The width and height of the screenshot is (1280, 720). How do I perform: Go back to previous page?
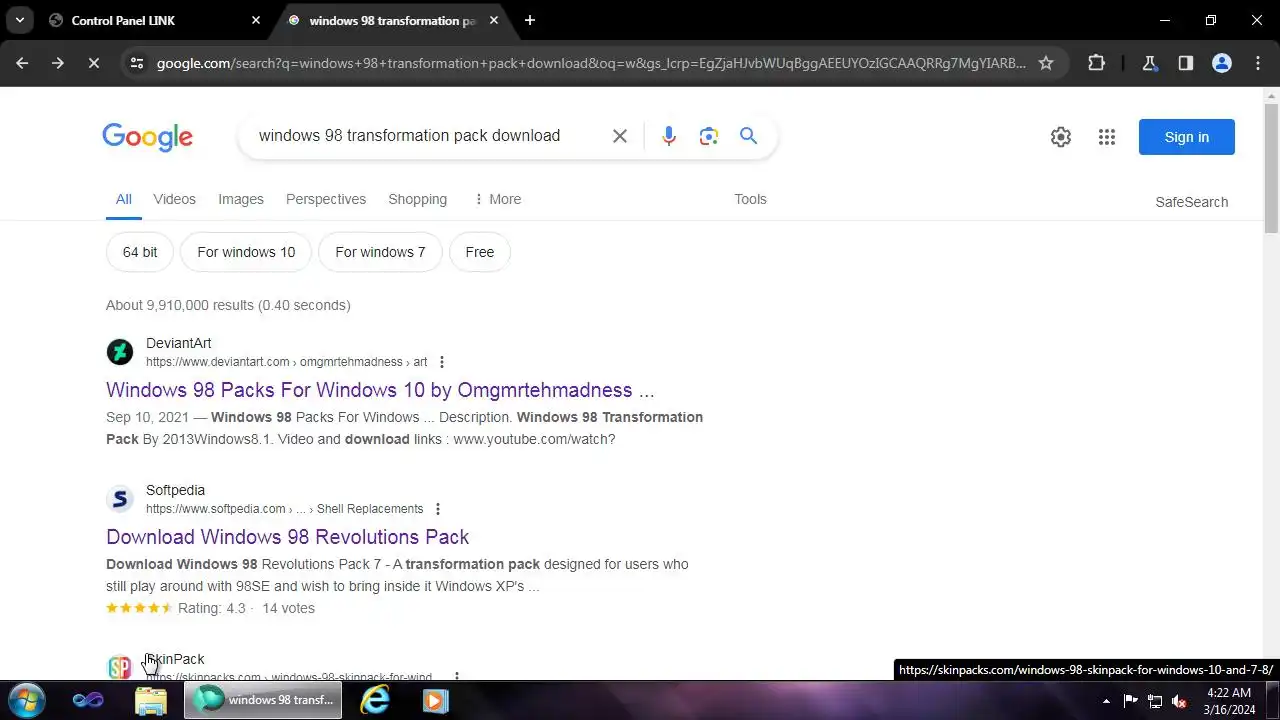(x=22, y=63)
